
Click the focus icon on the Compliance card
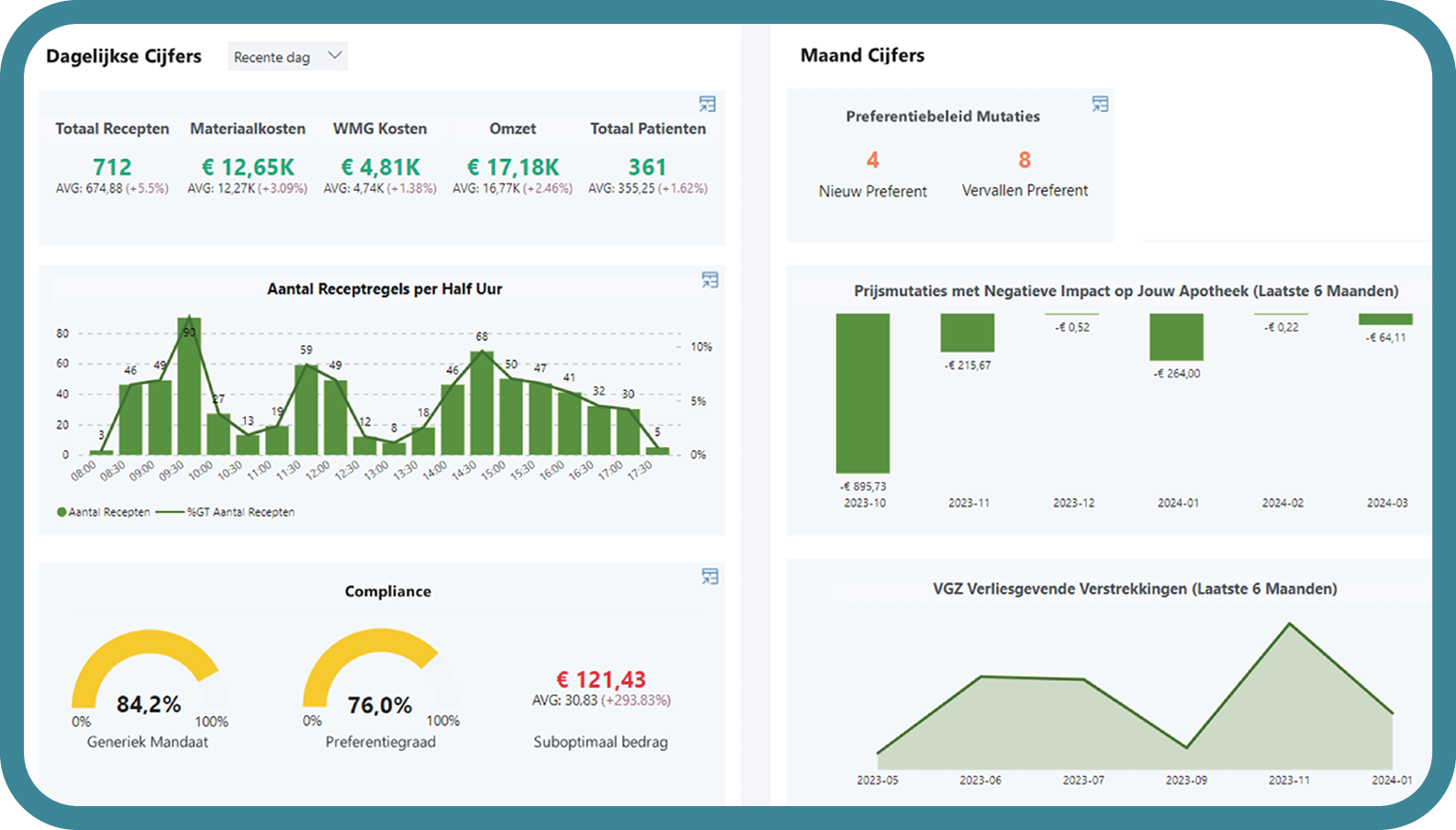click(710, 577)
